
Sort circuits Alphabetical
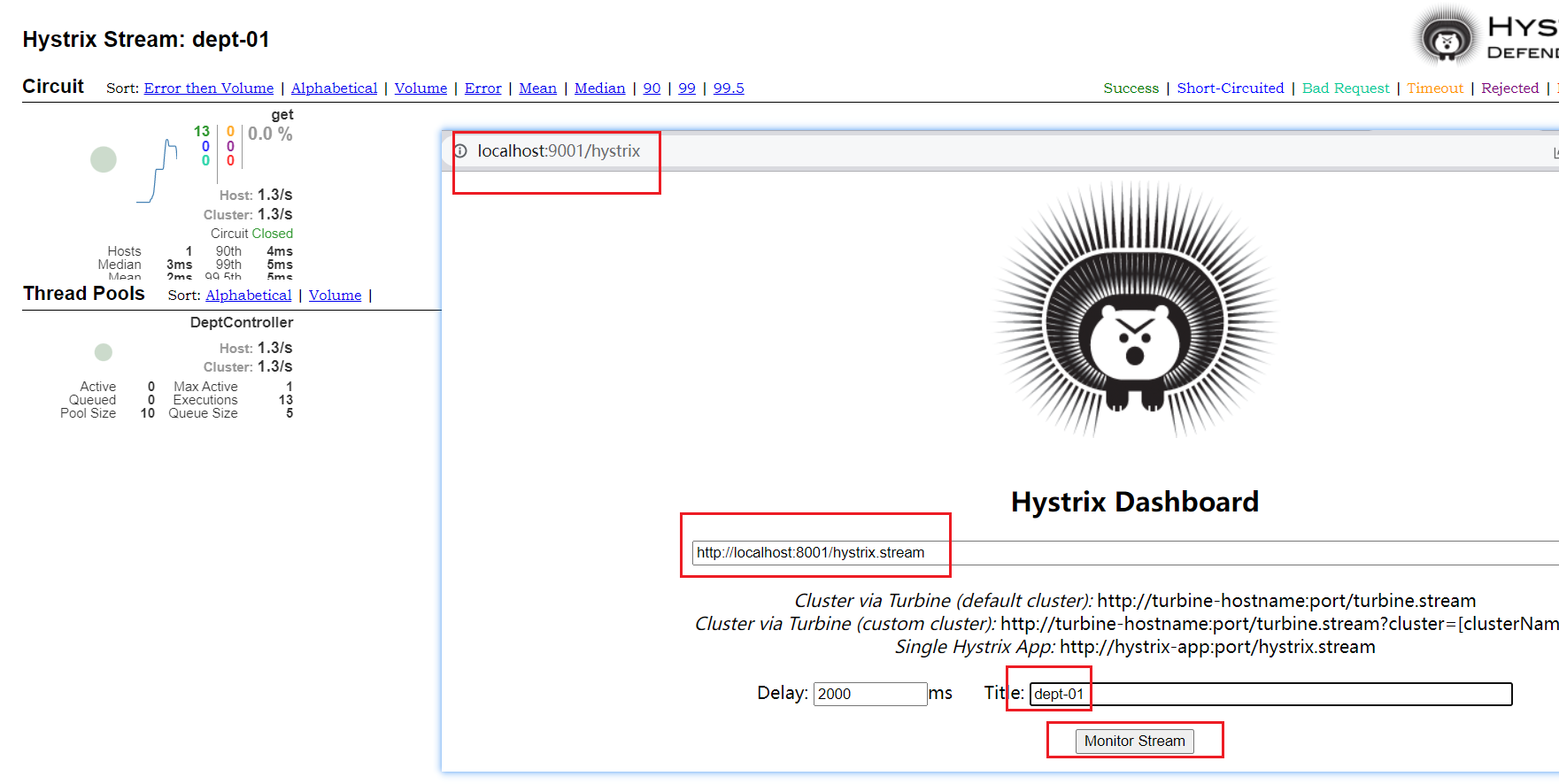click(334, 88)
